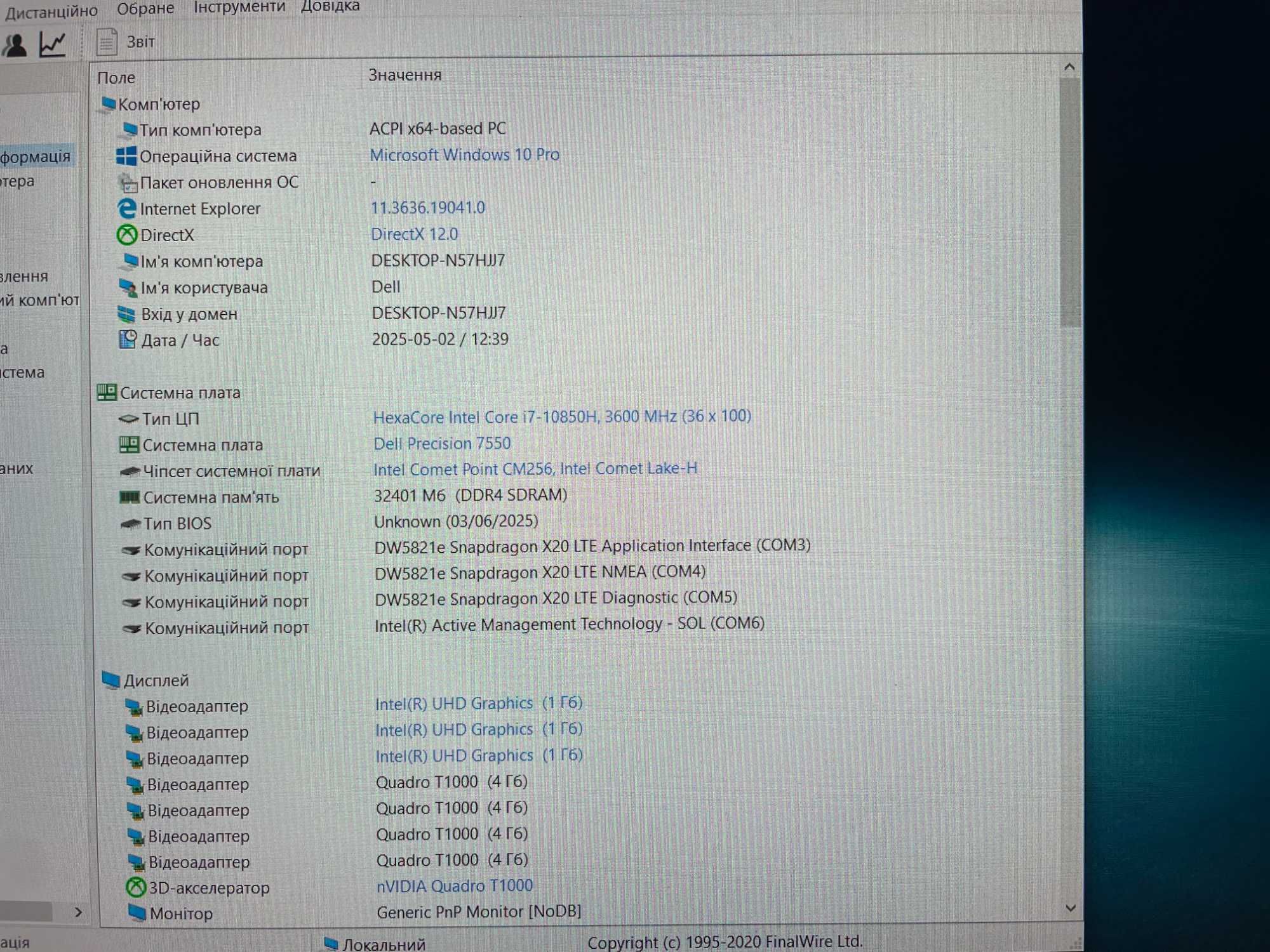
Task: Select the Ім'я комп'ютера DESKTOP-N57HJJ7 value
Action: point(438,261)
